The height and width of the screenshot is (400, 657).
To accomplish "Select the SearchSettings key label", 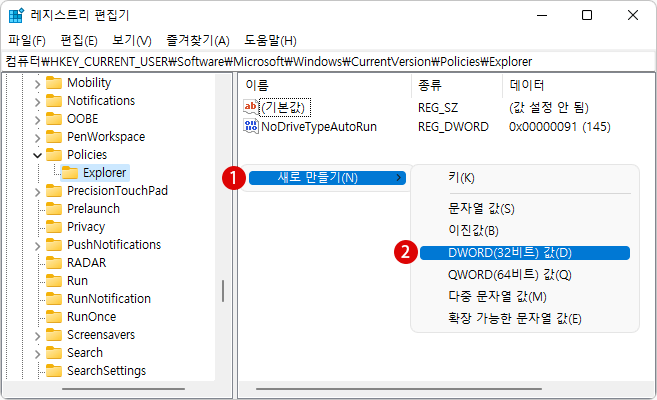I will pos(106,371).
